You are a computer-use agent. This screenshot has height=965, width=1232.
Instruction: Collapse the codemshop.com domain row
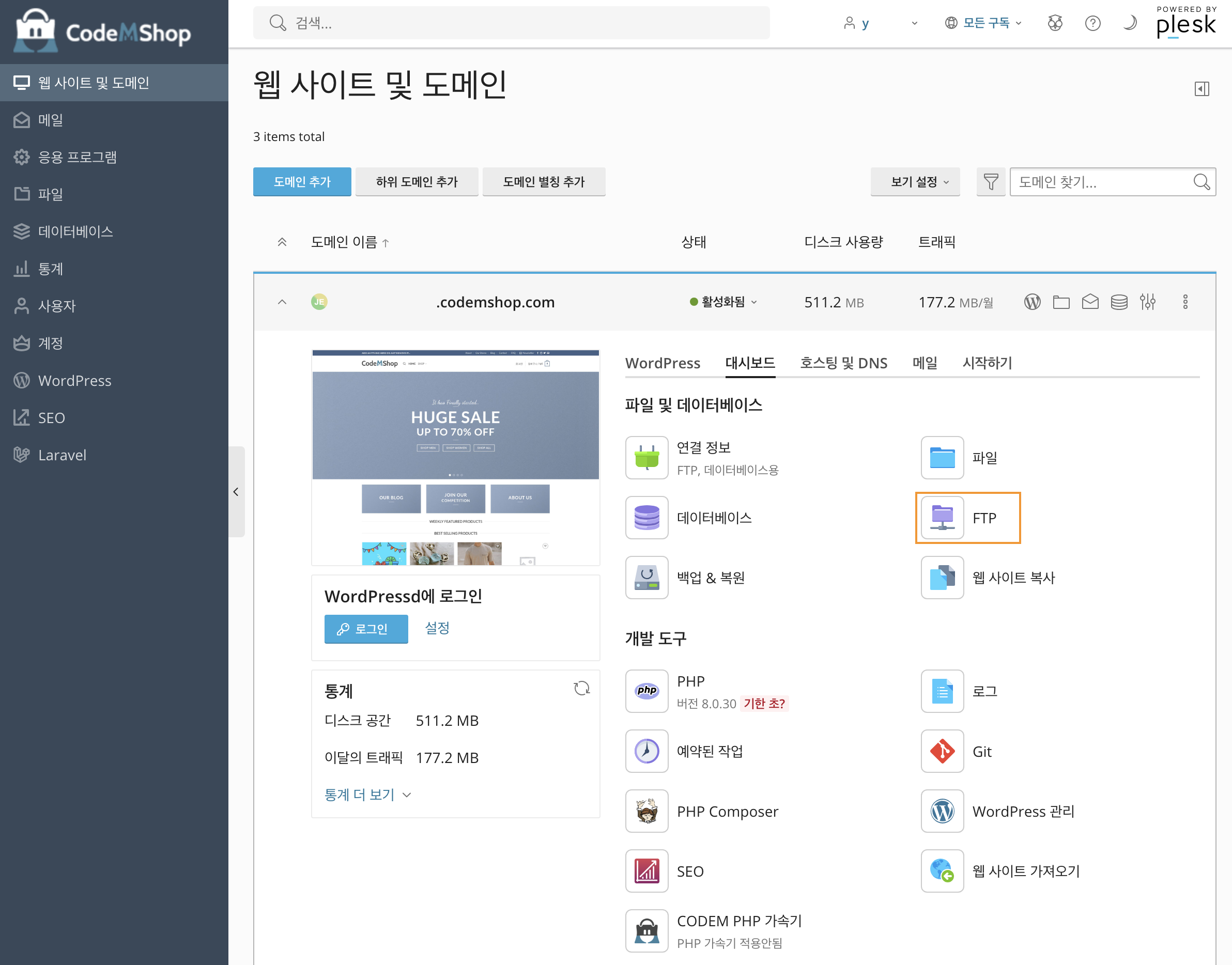pos(282,302)
